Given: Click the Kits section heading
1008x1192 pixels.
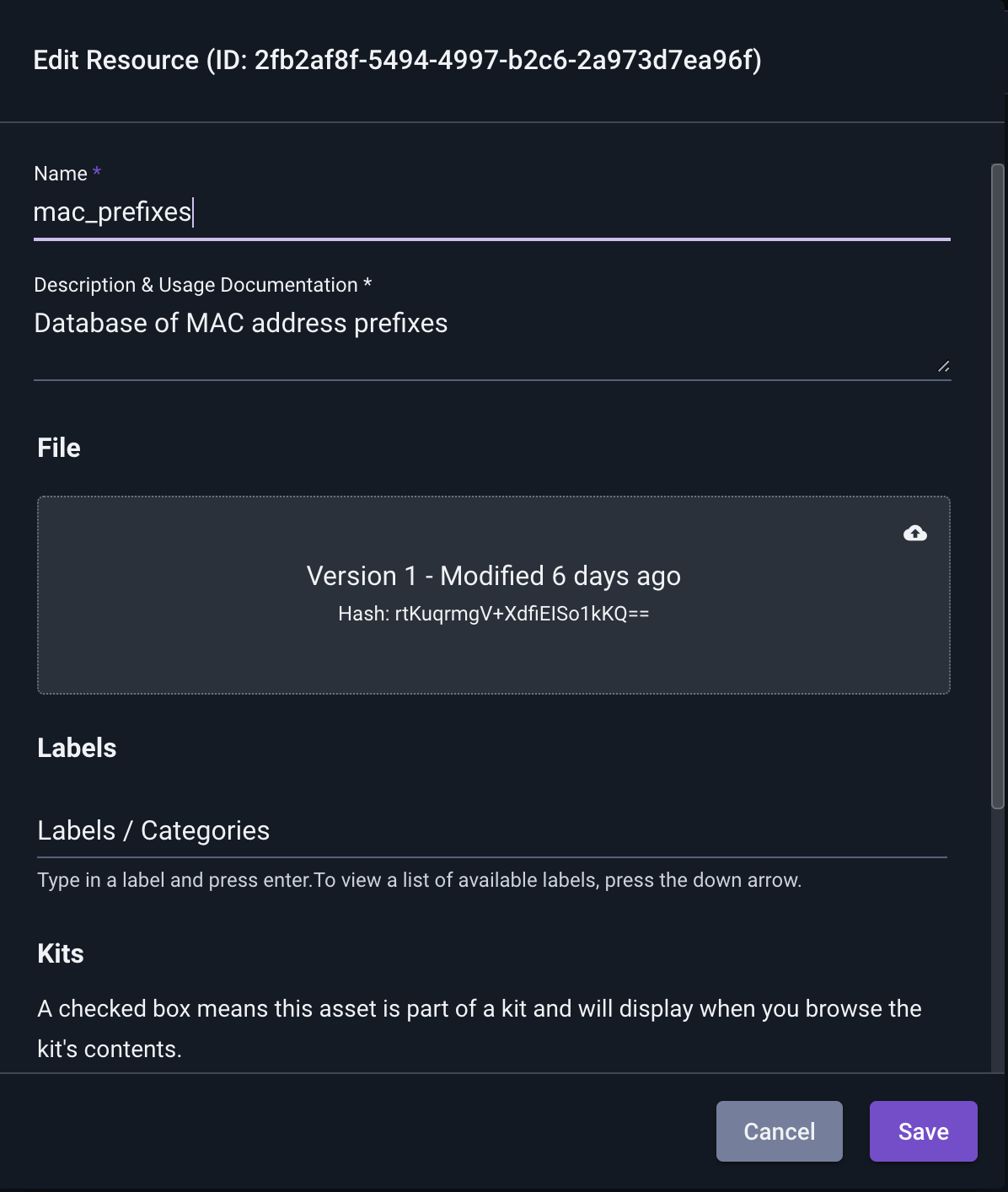Looking at the screenshot, I should (61, 953).
